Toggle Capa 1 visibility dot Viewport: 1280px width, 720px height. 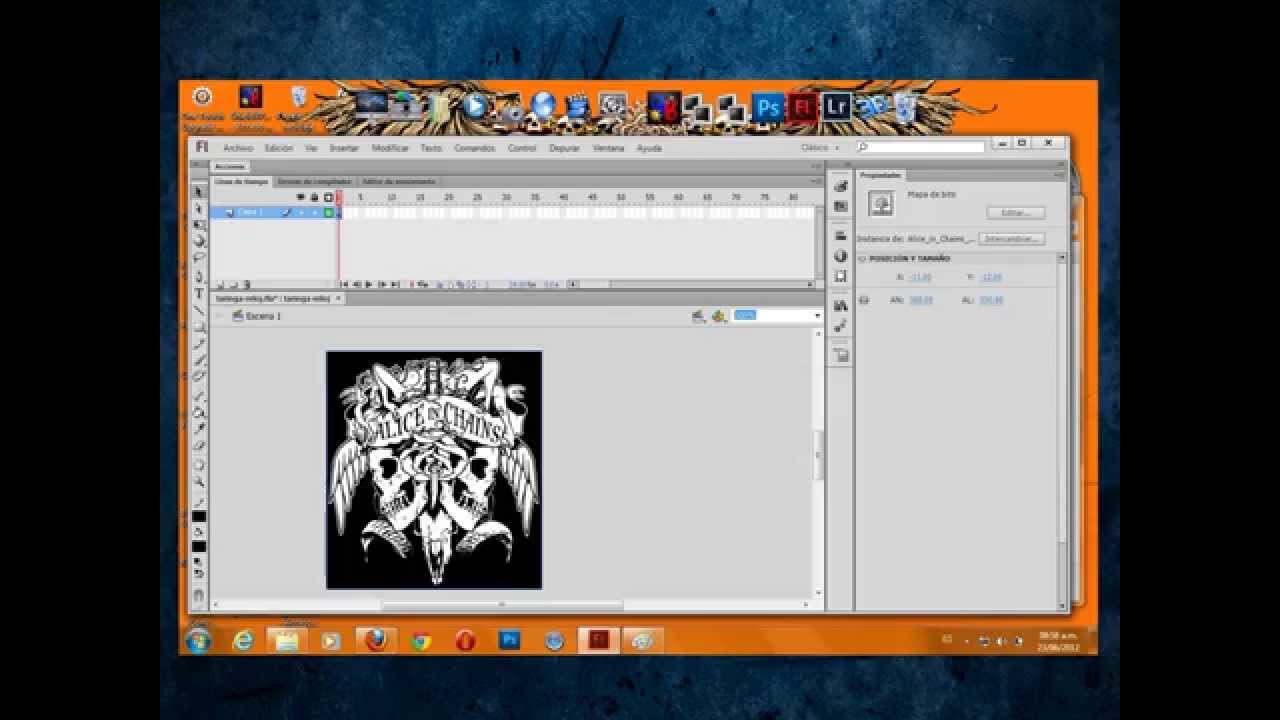pyautogui.click(x=300, y=212)
